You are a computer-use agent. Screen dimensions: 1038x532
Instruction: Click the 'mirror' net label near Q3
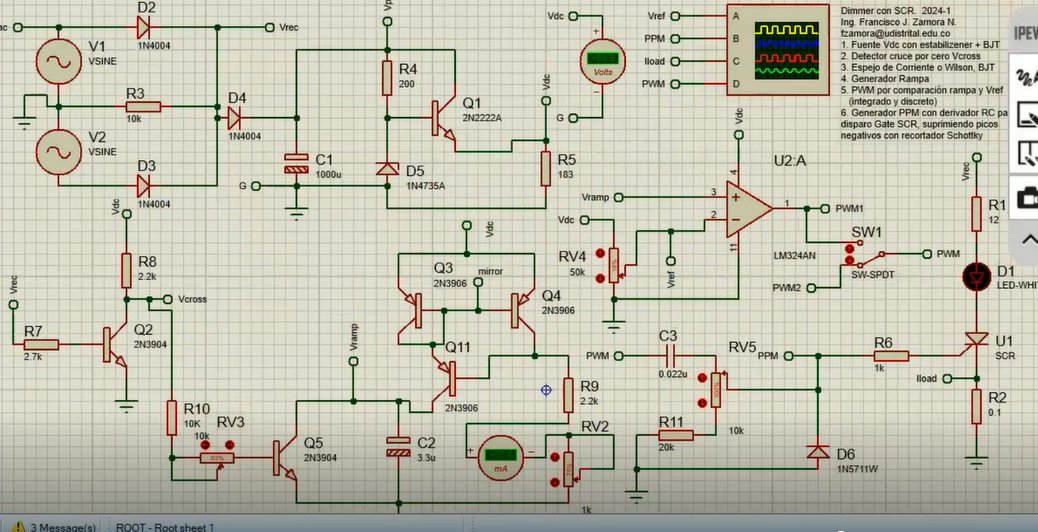coord(491,271)
